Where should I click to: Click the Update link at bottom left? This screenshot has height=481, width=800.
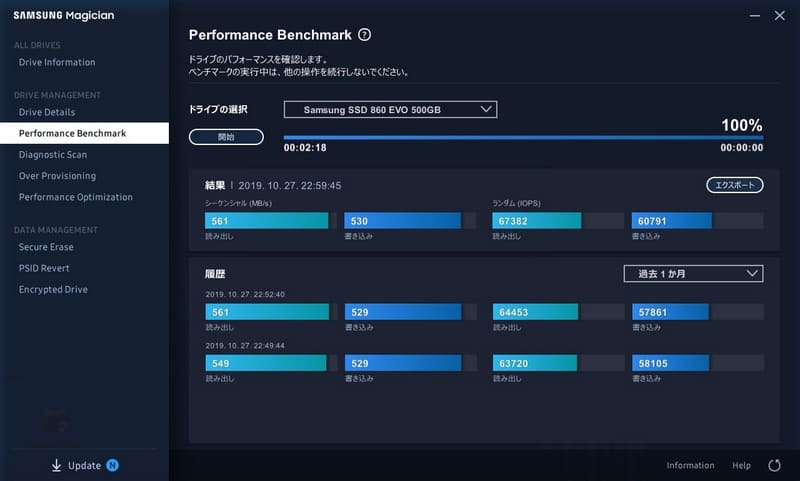point(84,465)
